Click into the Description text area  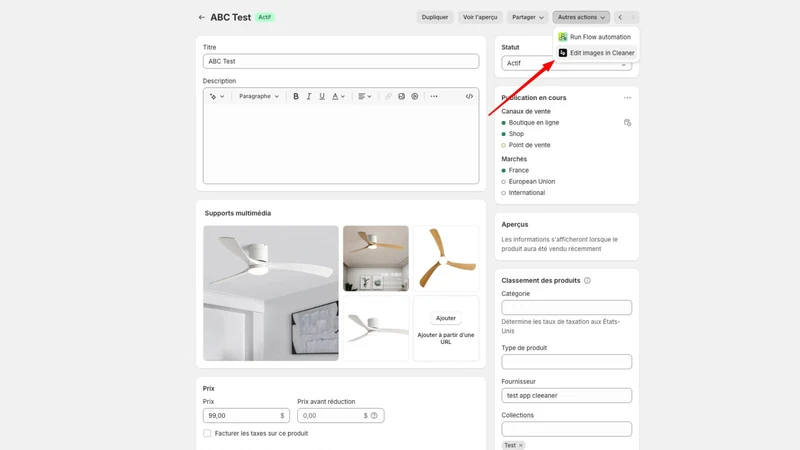coord(341,144)
